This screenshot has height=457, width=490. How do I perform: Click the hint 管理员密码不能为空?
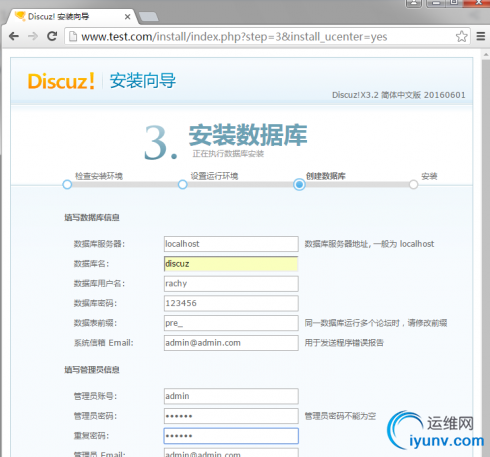coord(340,416)
